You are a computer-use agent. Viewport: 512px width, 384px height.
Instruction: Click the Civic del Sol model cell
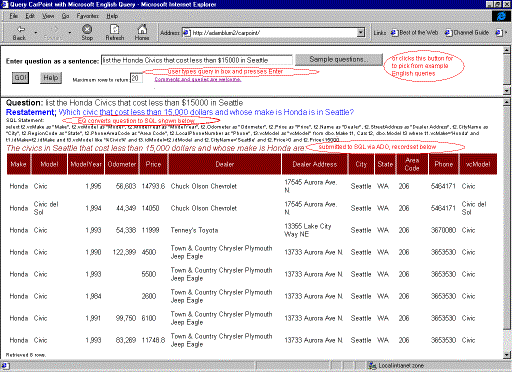tap(46, 208)
